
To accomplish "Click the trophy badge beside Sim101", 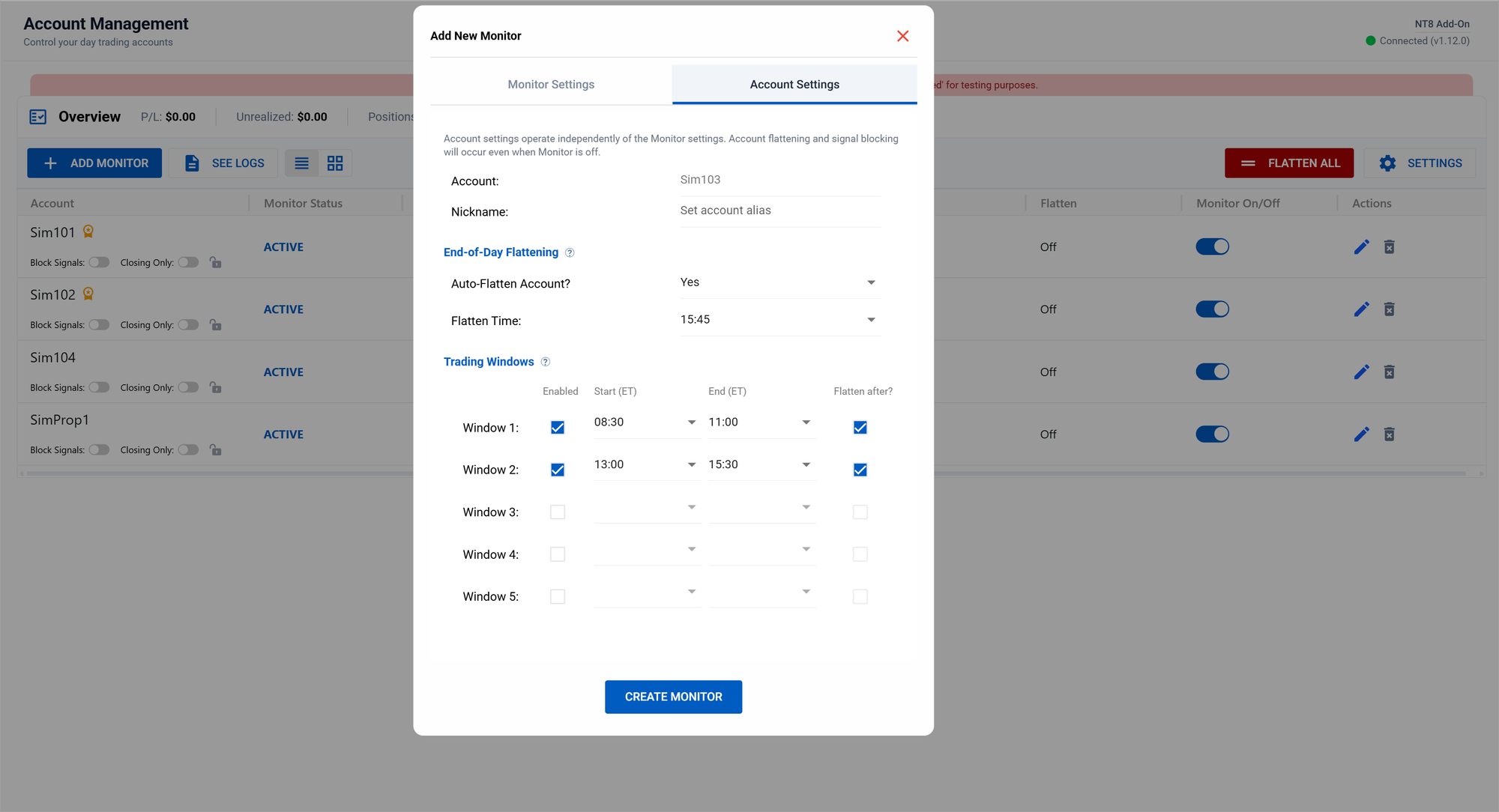I will pyautogui.click(x=88, y=231).
